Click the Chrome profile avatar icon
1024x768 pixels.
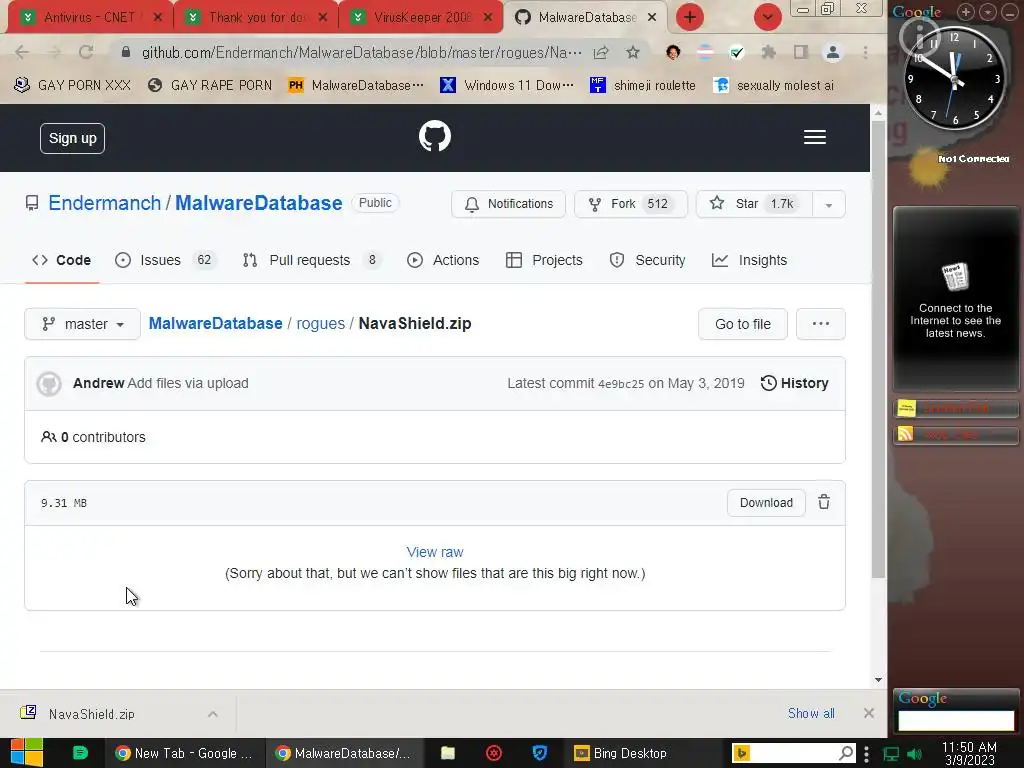tap(833, 52)
